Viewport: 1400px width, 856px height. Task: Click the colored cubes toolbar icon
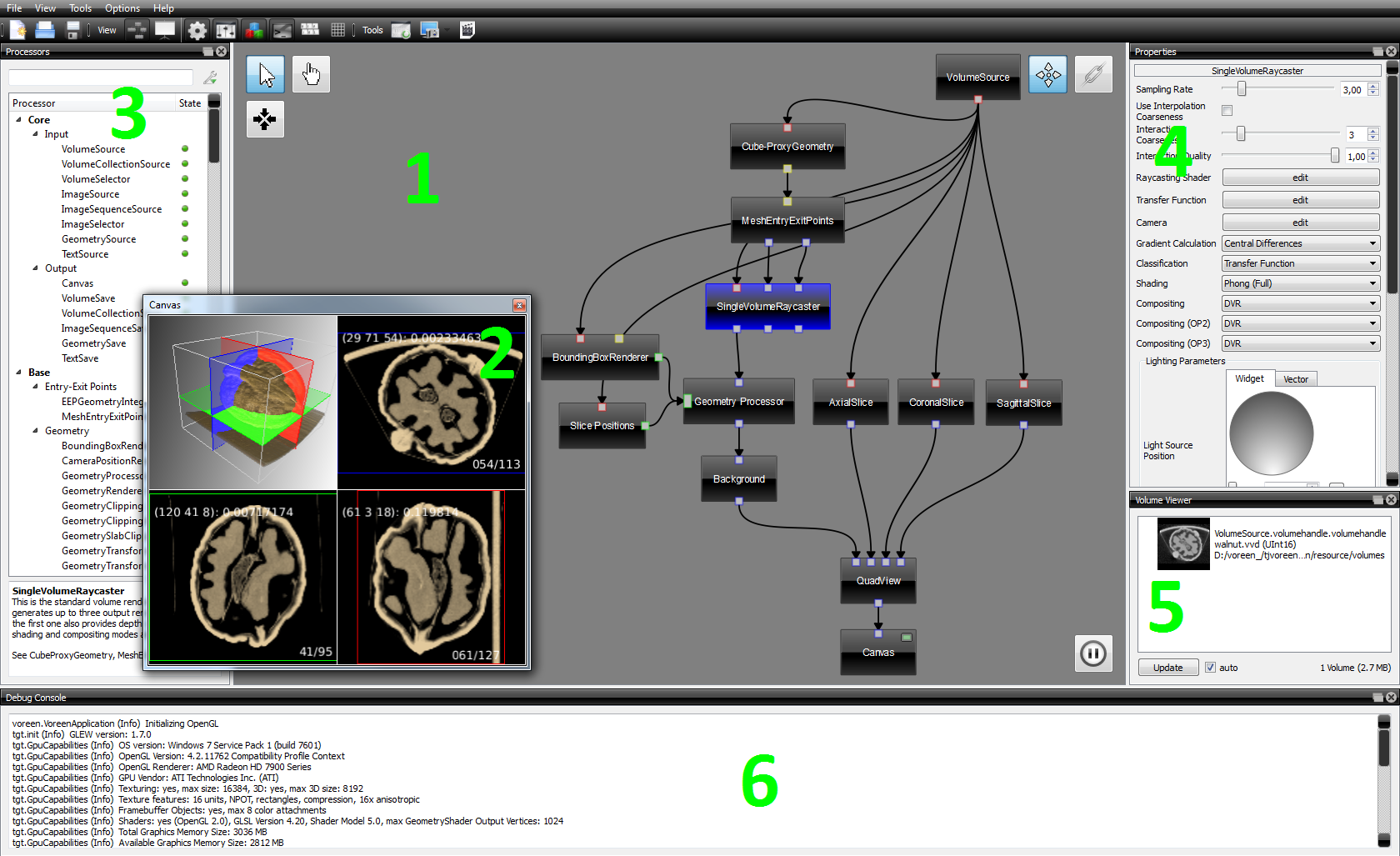(x=254, y=31)
